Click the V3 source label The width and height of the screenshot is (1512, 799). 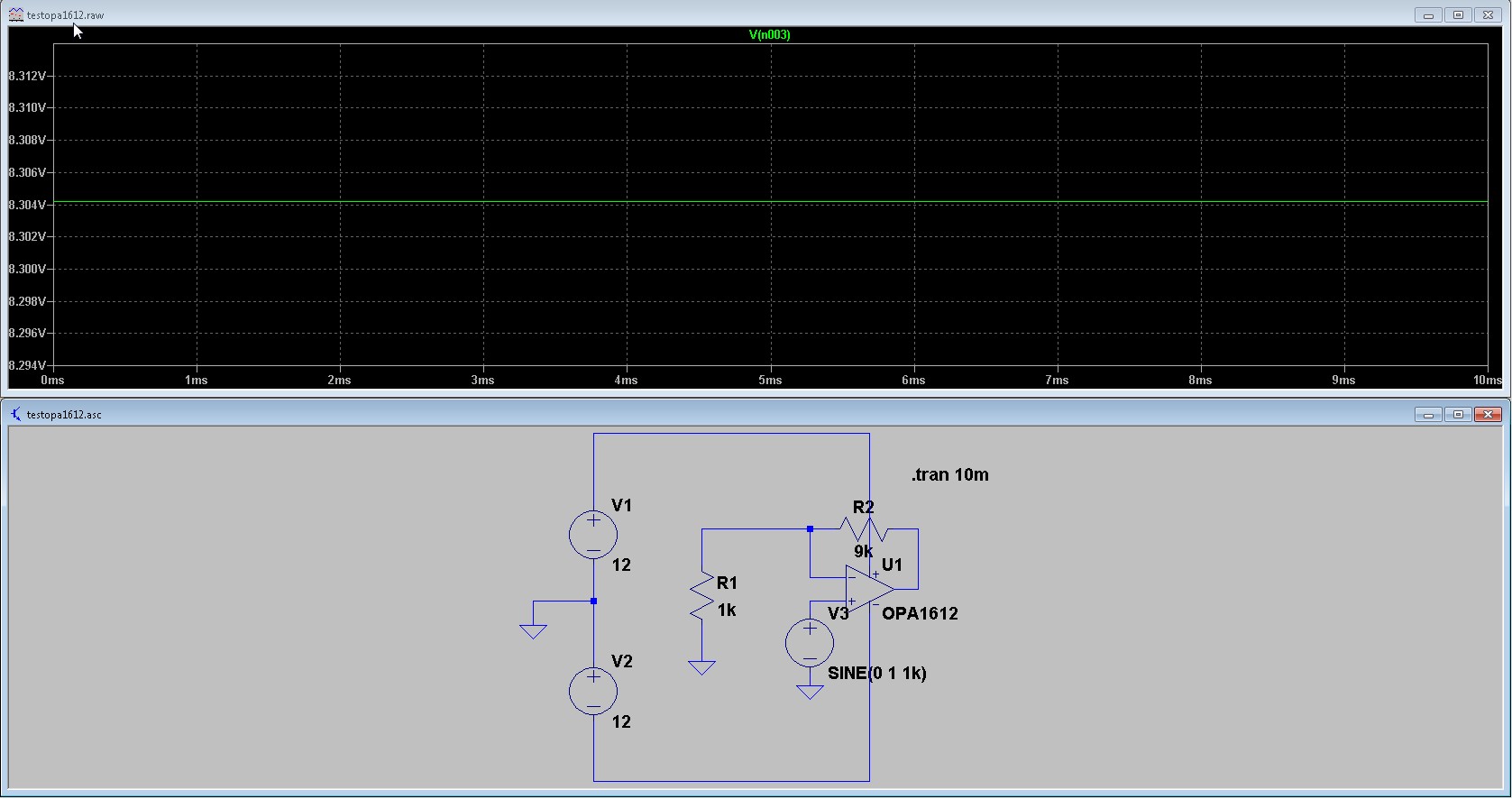pyautogui.click(x=838, y=613)
